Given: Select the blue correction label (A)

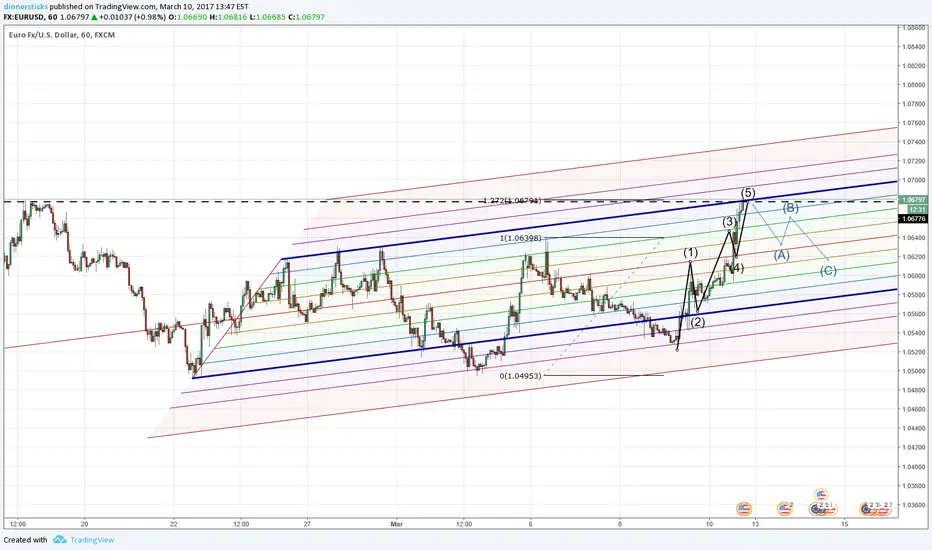Looking at the screenshot, I should pos(781,255).
